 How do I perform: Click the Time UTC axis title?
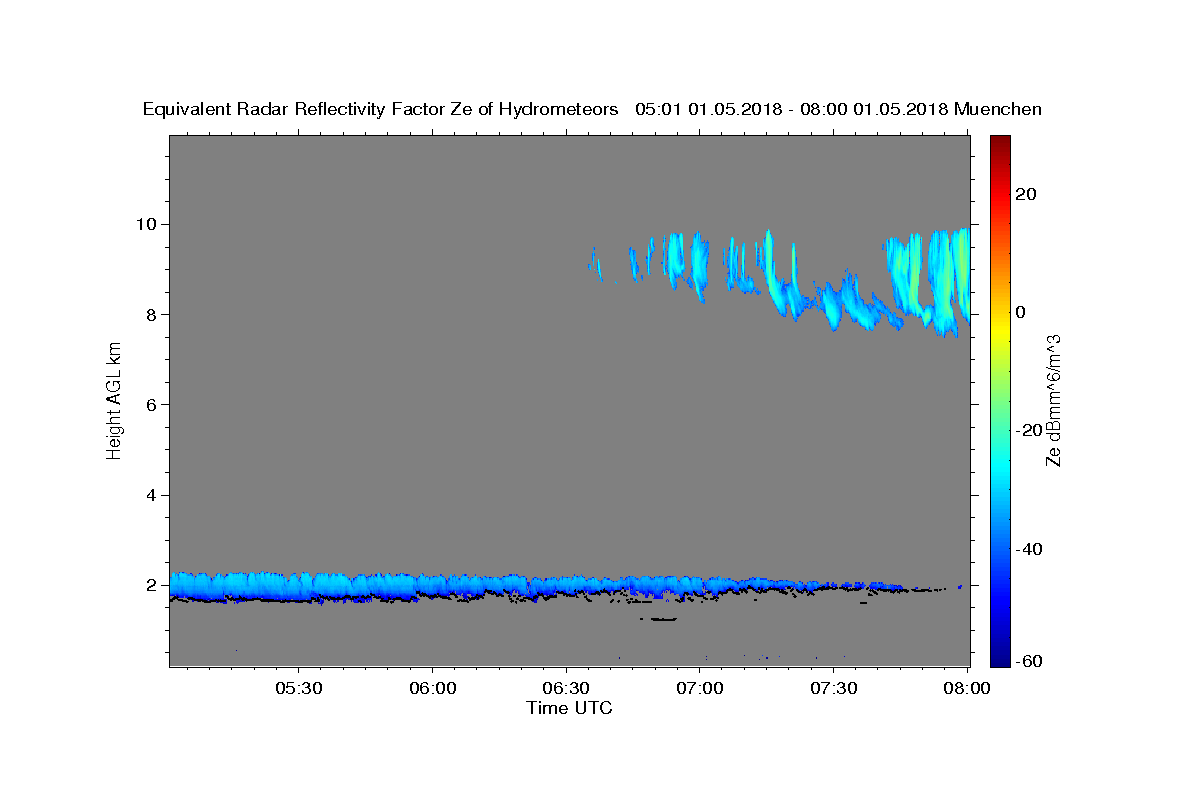pyautogui.click(x=569, y=708)
